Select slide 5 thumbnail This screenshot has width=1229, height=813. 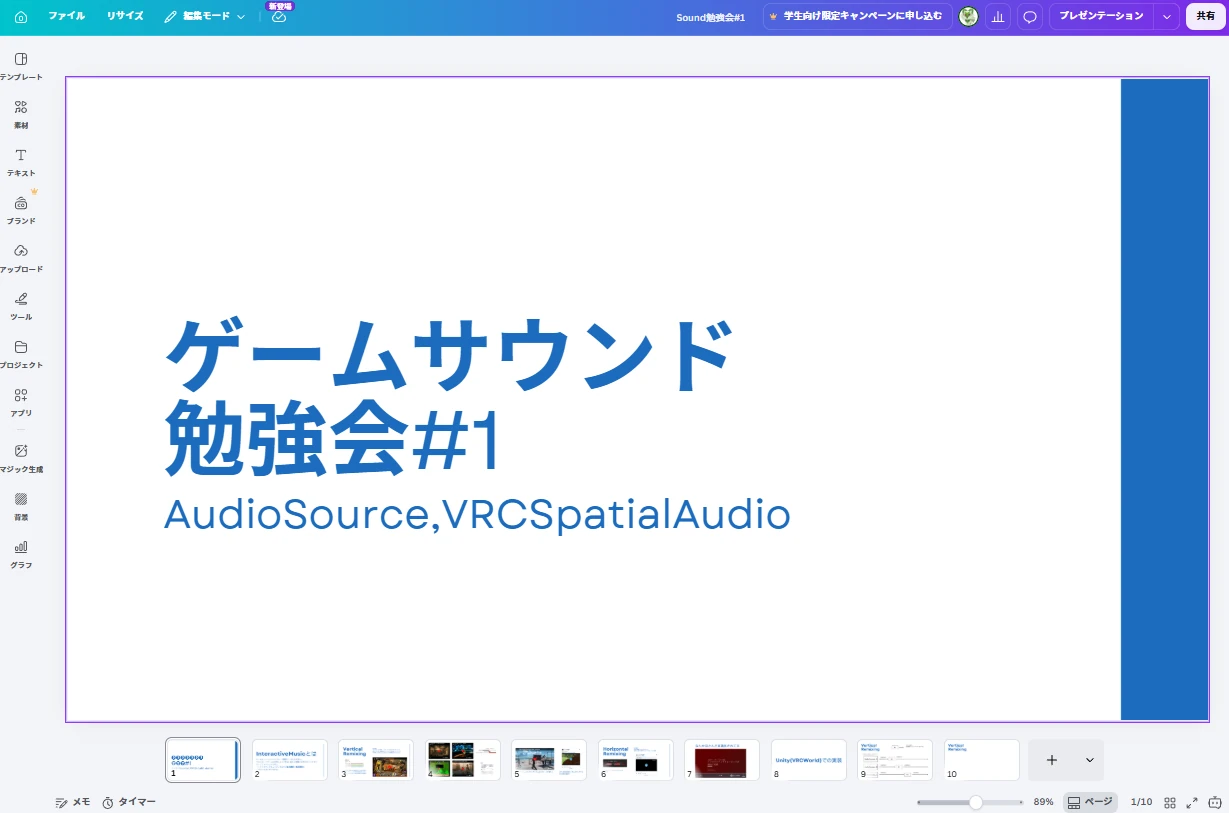[x=549, y=760]
